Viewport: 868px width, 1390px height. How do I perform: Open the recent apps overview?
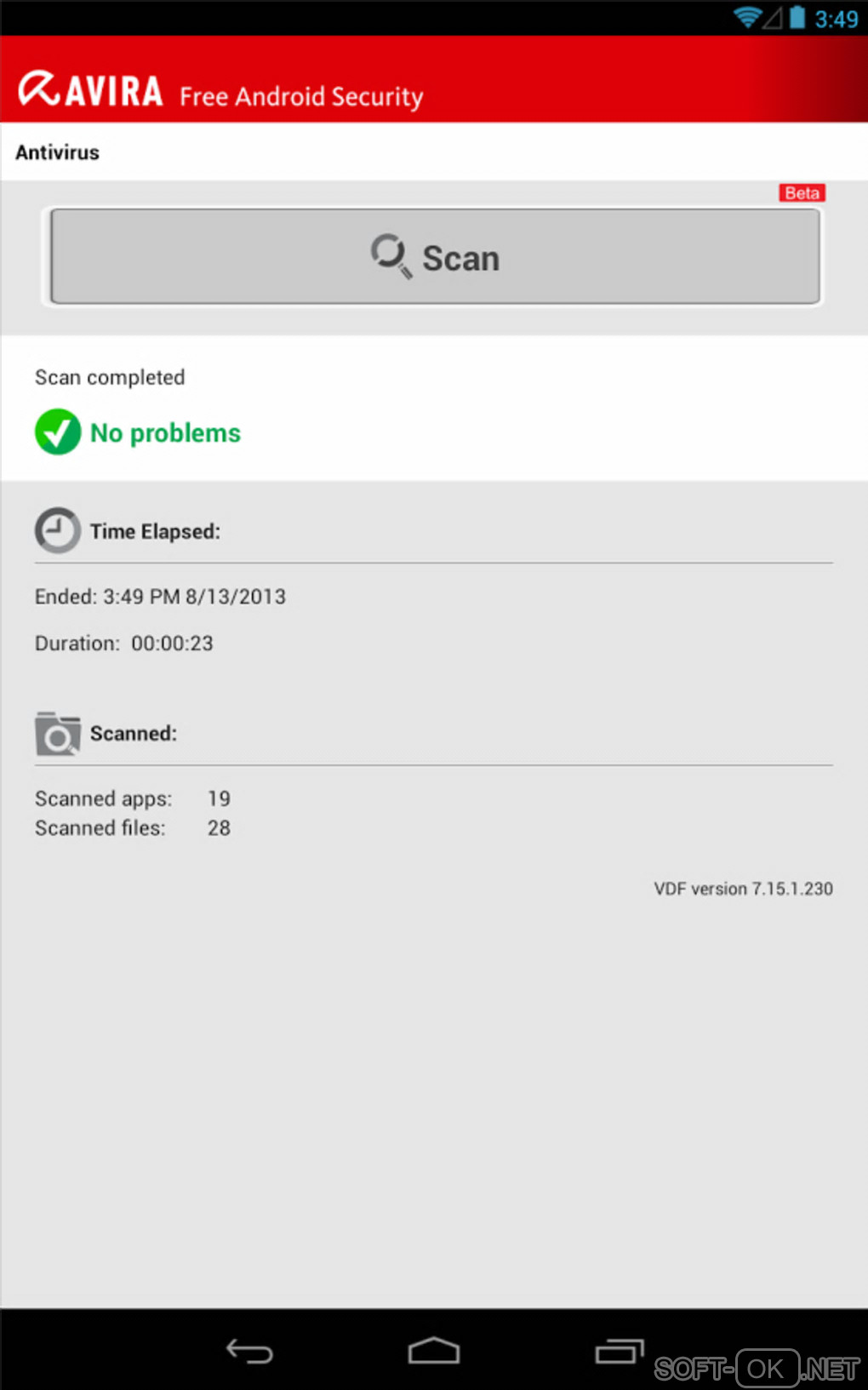pyautogui.click(x=620, y=1350)
